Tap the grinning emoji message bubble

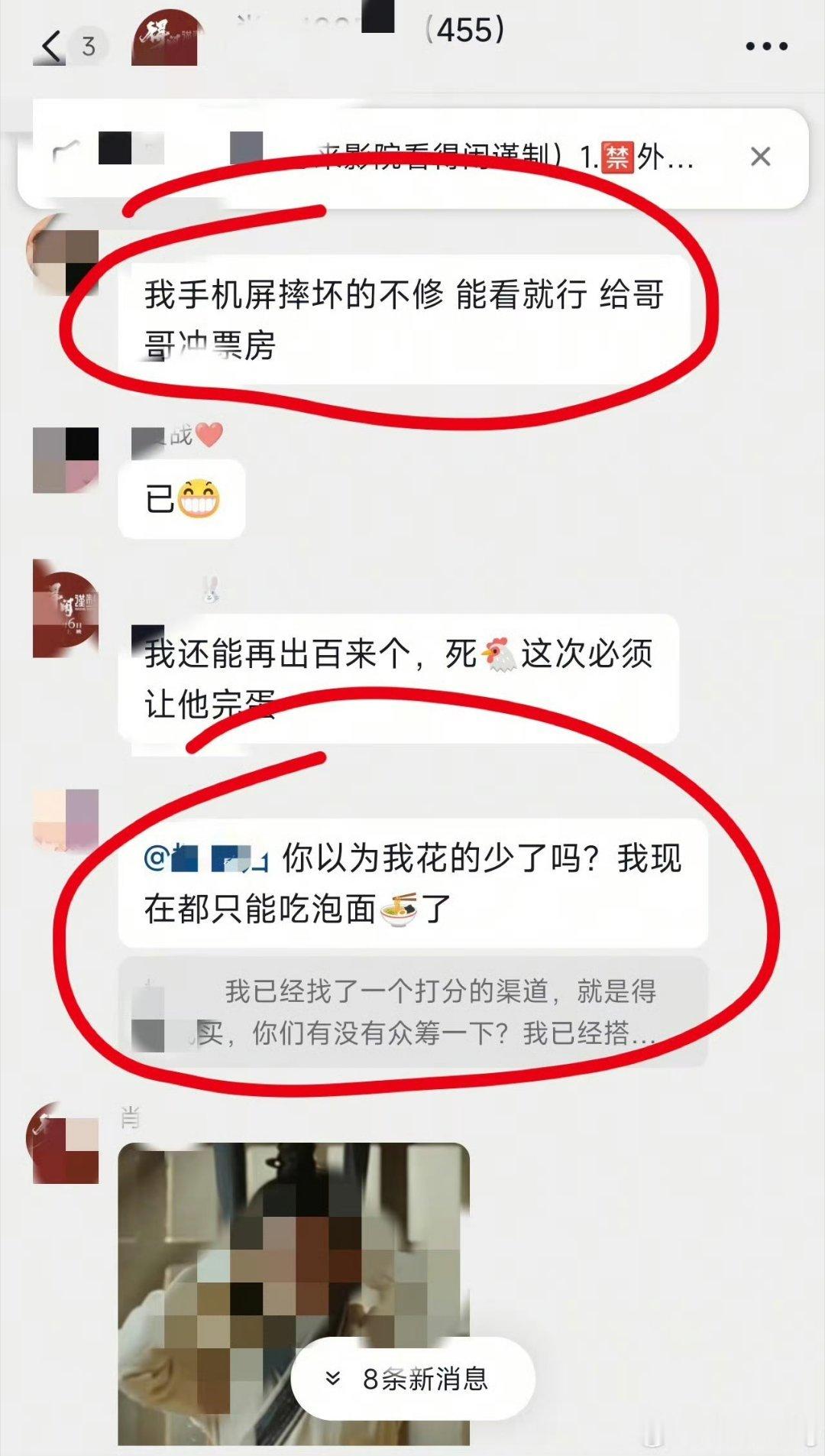pos(182,499)
